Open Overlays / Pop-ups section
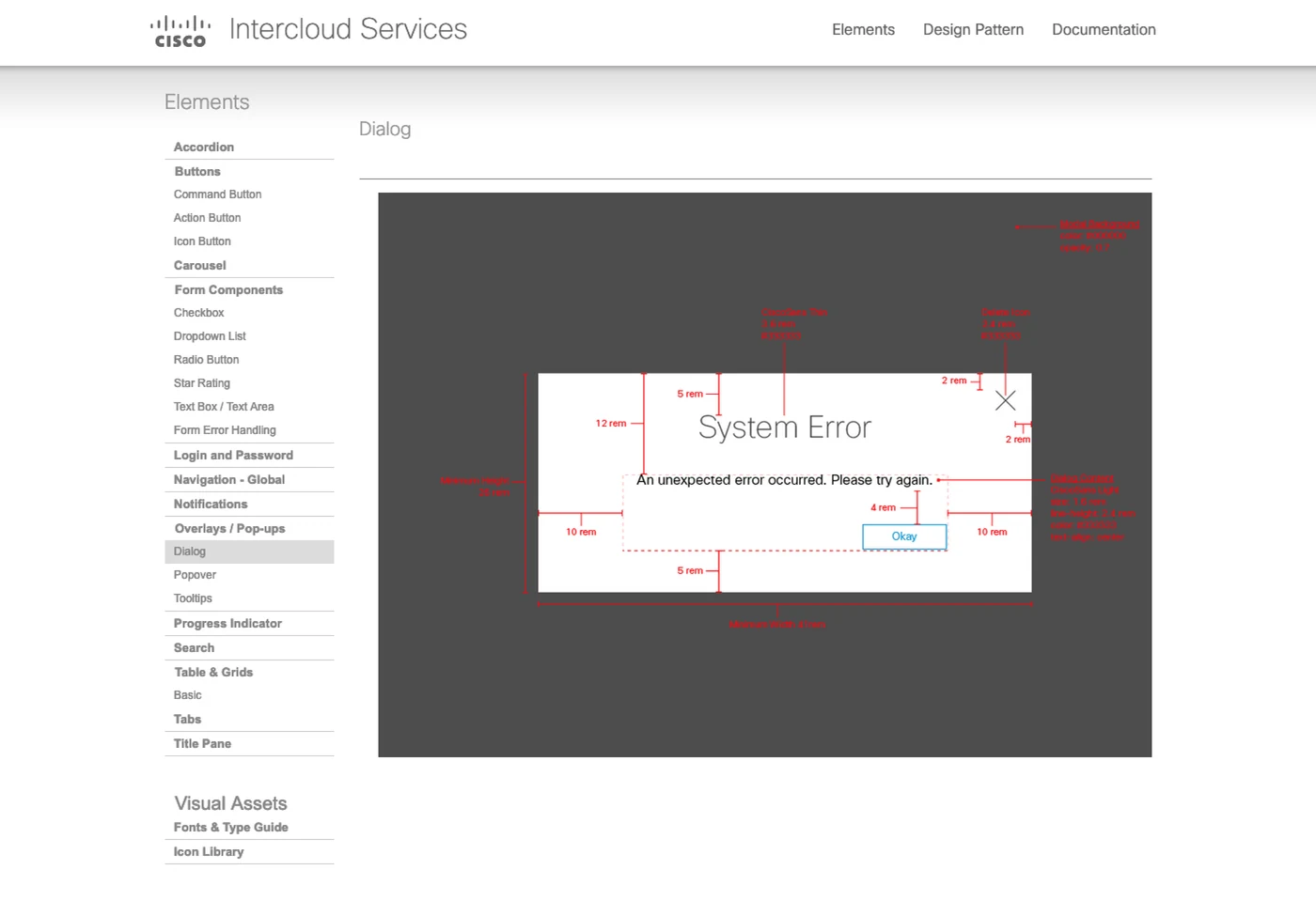This screenshot has width=1316, height=901. point(229,529)
